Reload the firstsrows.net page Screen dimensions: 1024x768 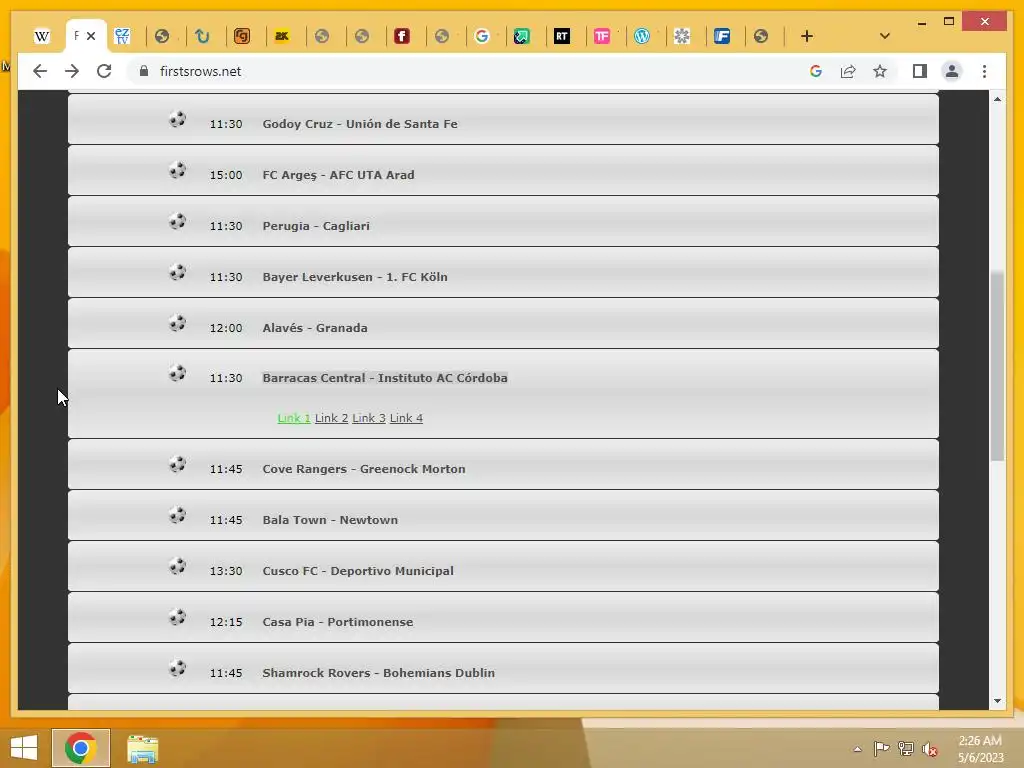click(x=104, y=71)
